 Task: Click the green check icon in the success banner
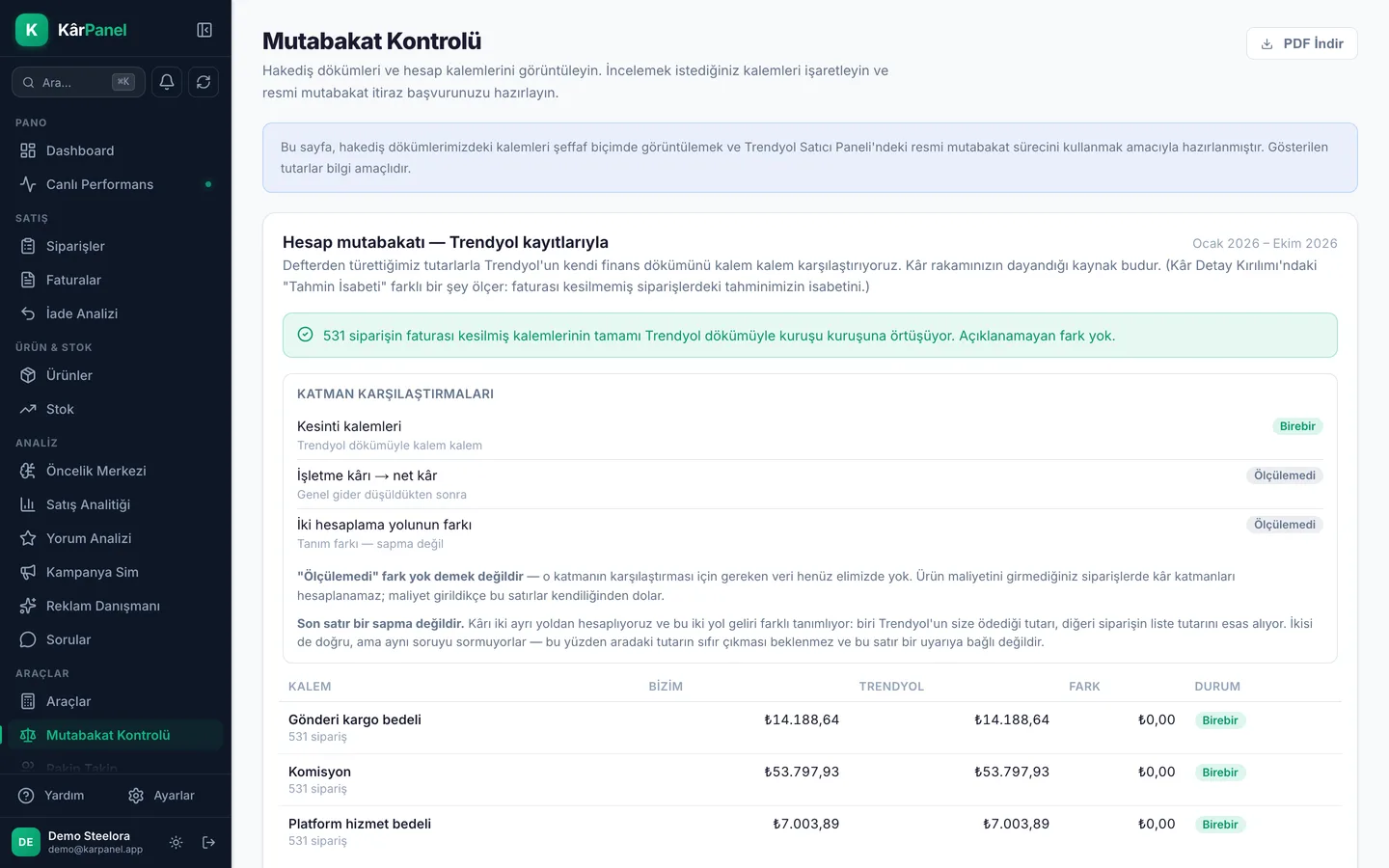tap(305, 335)
